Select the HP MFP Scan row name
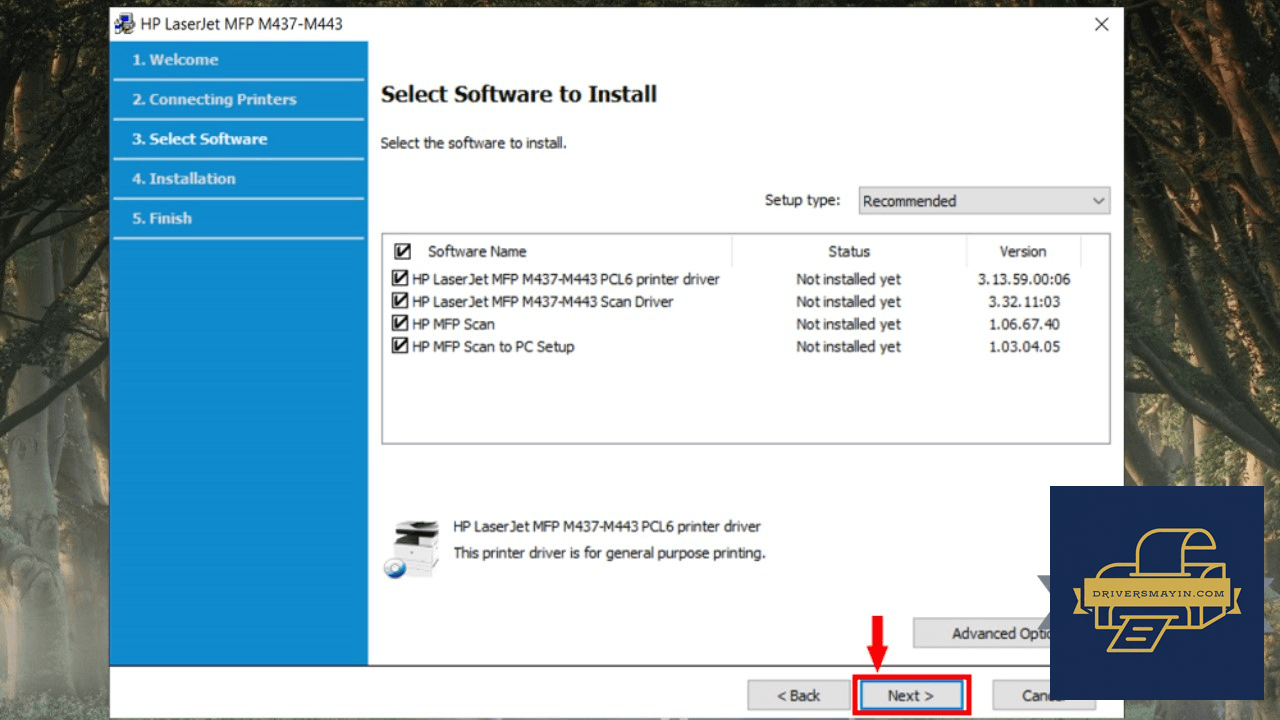The image size is (1280, 720). pos(453,324)
